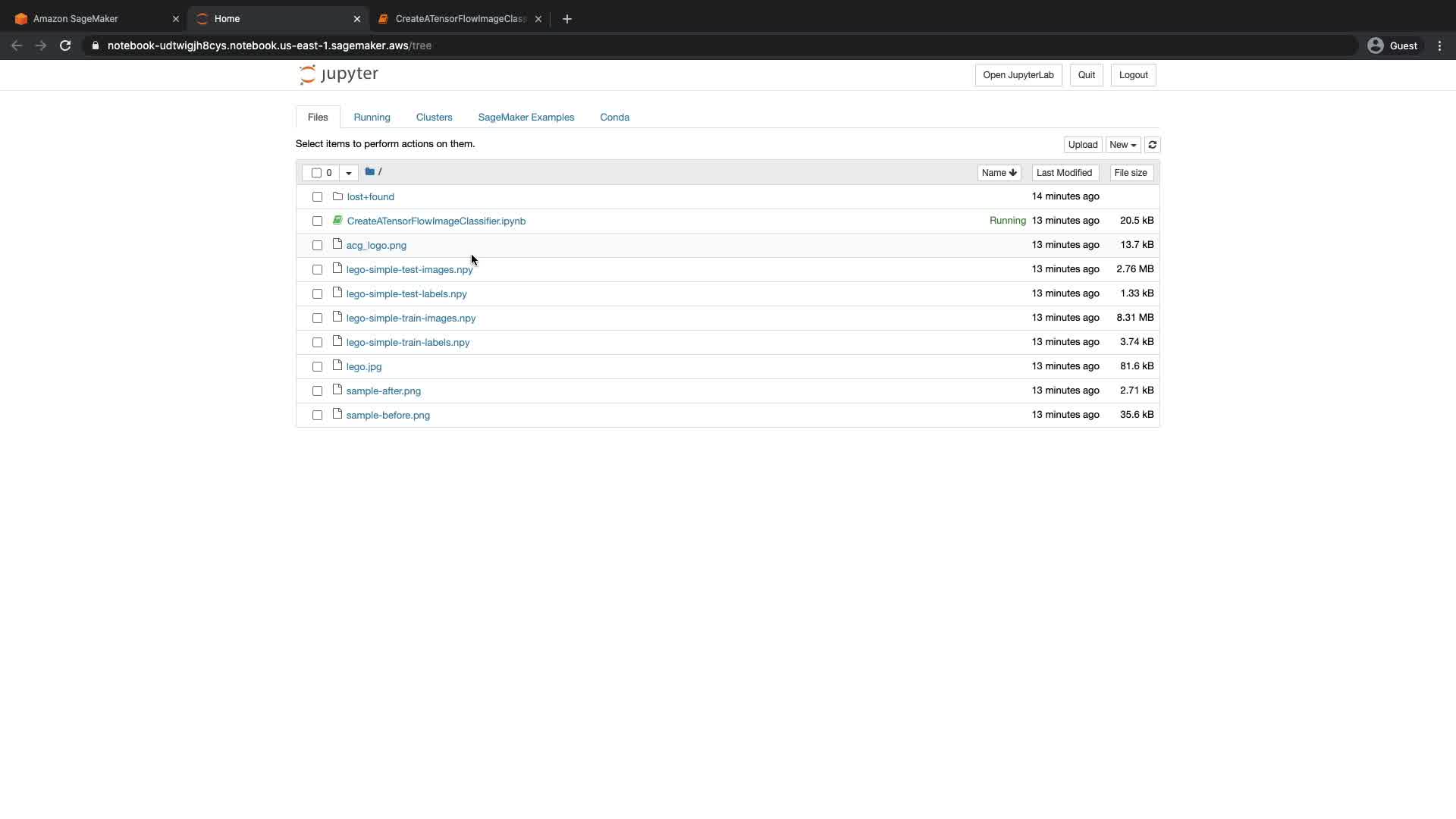Open the Running tab
This screenshot has width=1456, height=819.
(x=372, y=118)
